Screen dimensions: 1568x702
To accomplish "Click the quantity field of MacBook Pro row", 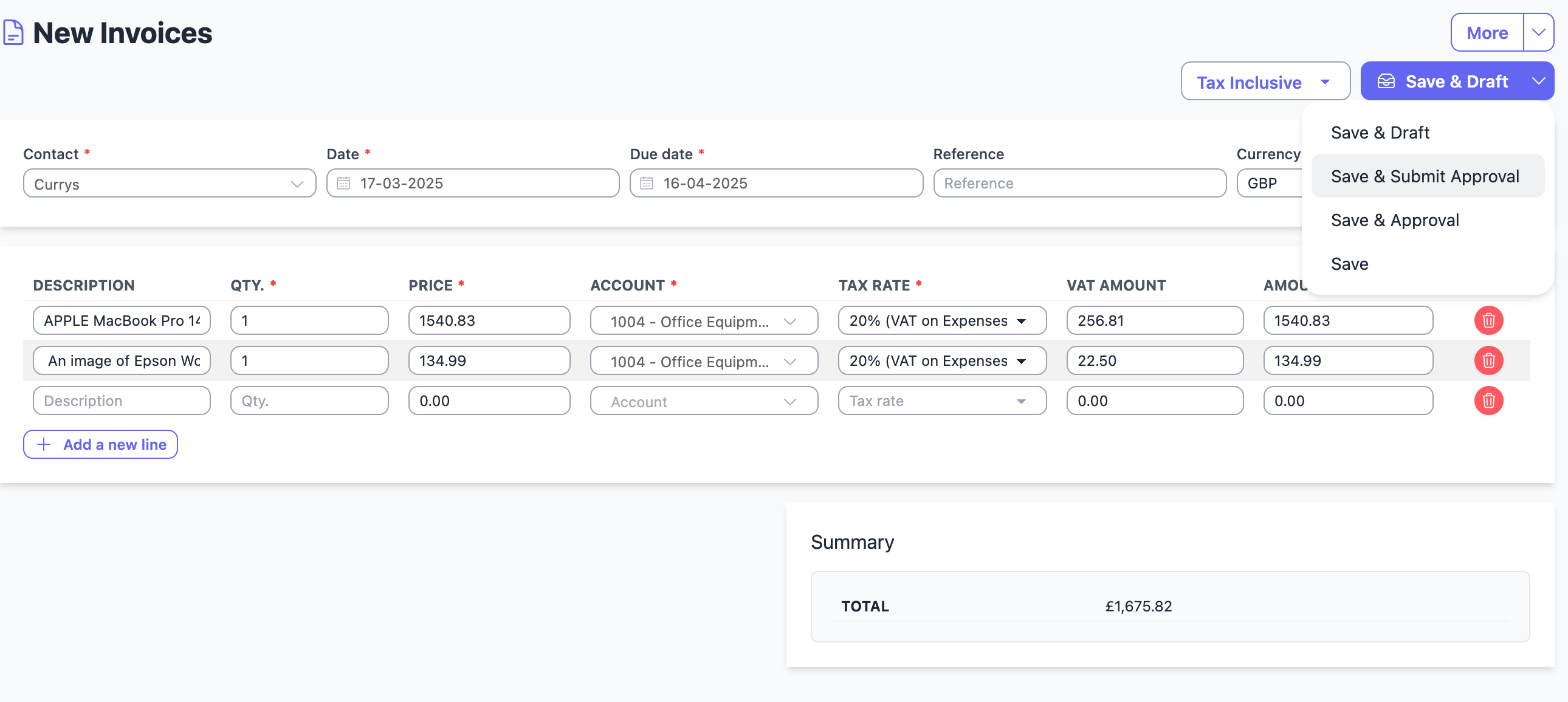I will point(309,321).
